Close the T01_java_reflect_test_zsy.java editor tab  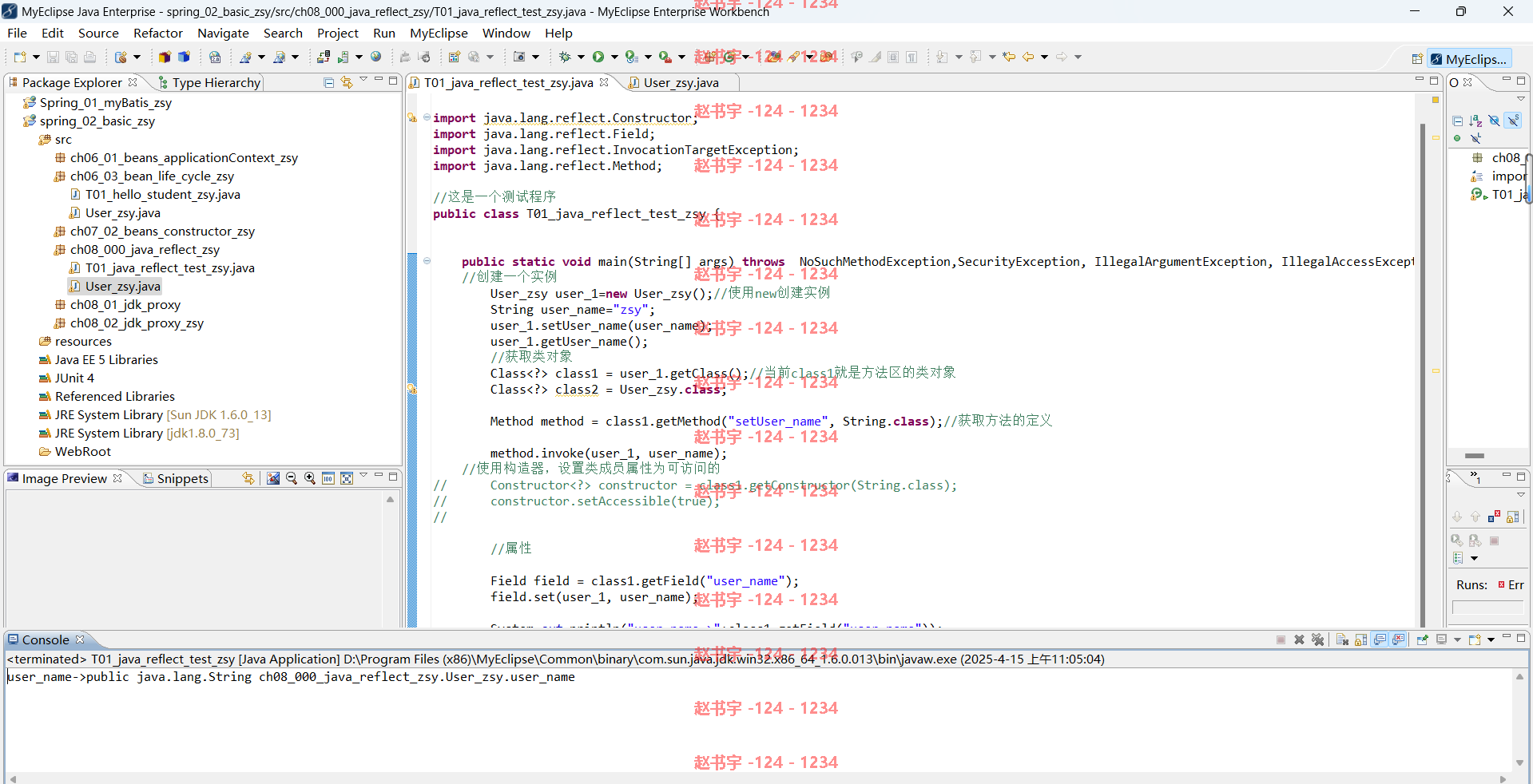click(604, 82)
